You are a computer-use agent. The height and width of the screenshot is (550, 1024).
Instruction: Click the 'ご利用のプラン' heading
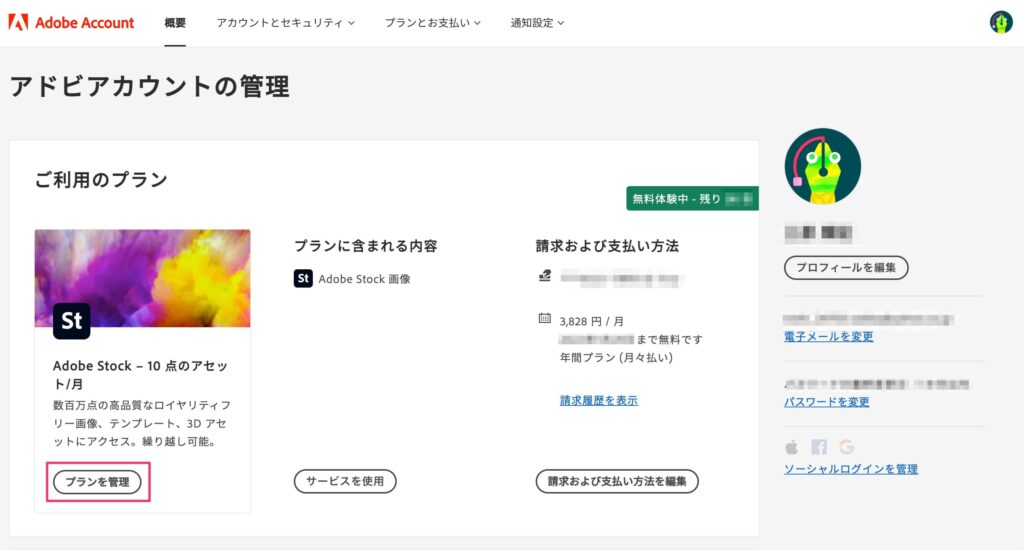tap(101, 180)
